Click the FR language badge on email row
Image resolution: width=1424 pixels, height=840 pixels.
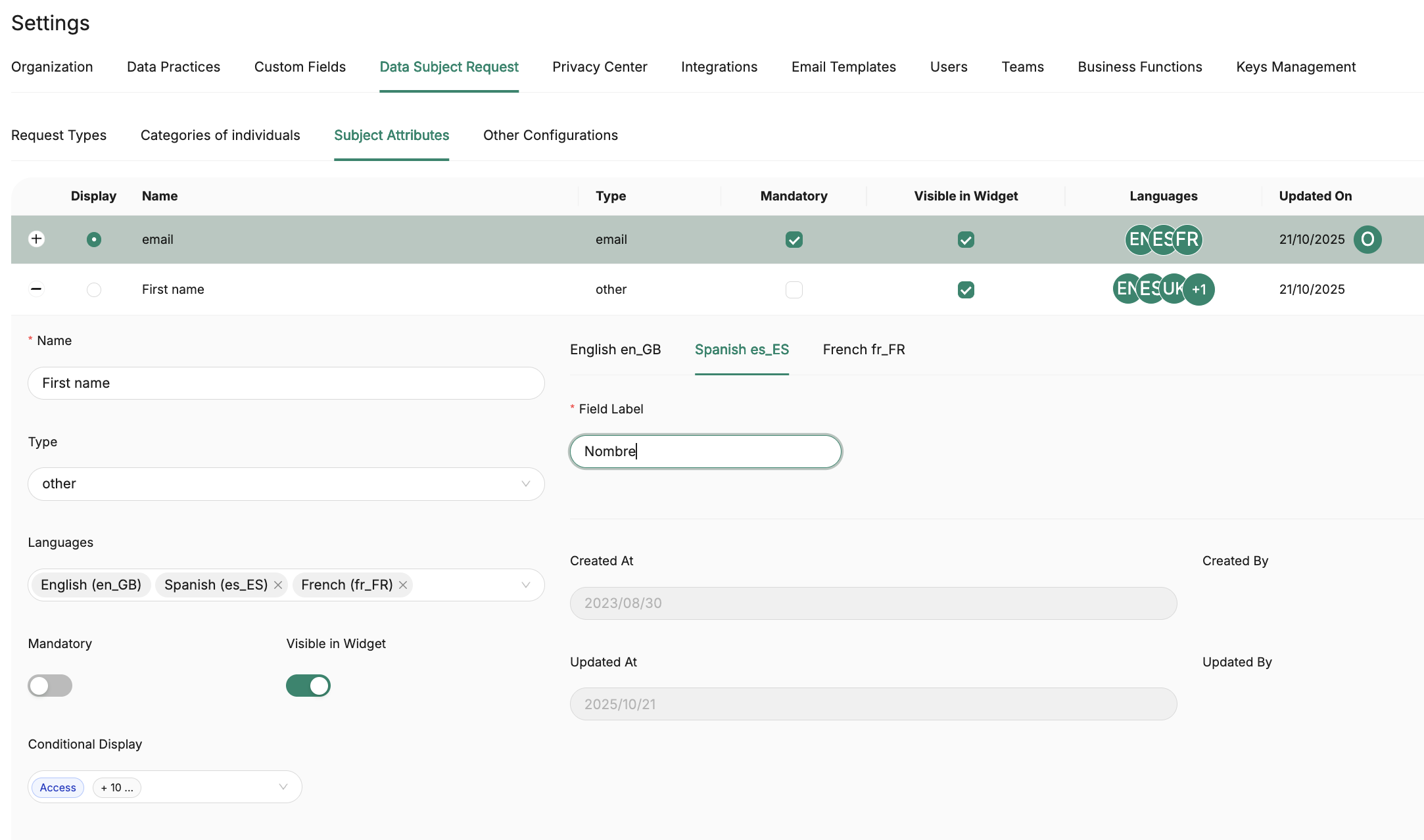[1189, 239]
